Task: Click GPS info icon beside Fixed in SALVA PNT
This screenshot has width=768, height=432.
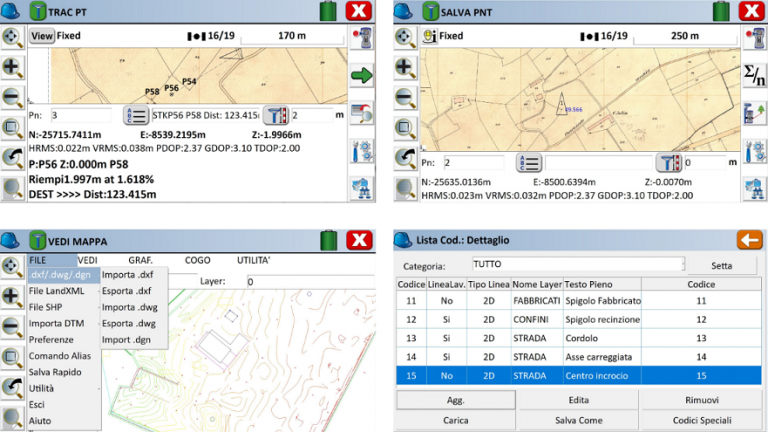Action: point(430,36)
